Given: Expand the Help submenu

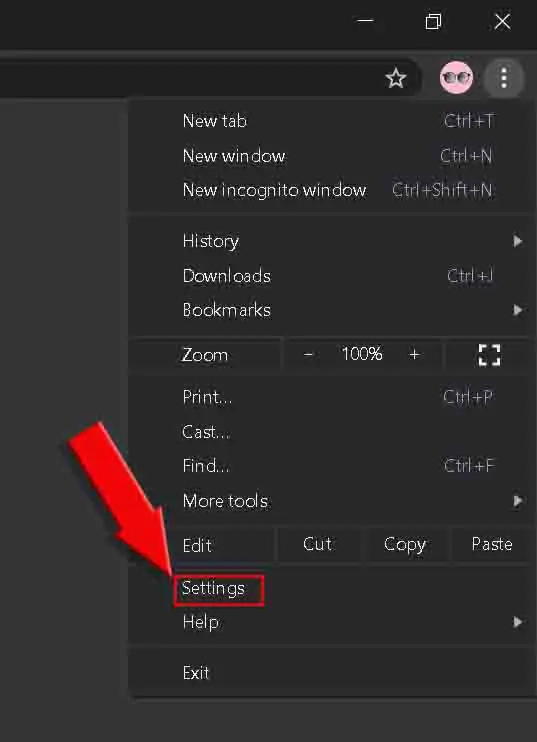Looking at the screenshot, I should click(x=331, y=622).
